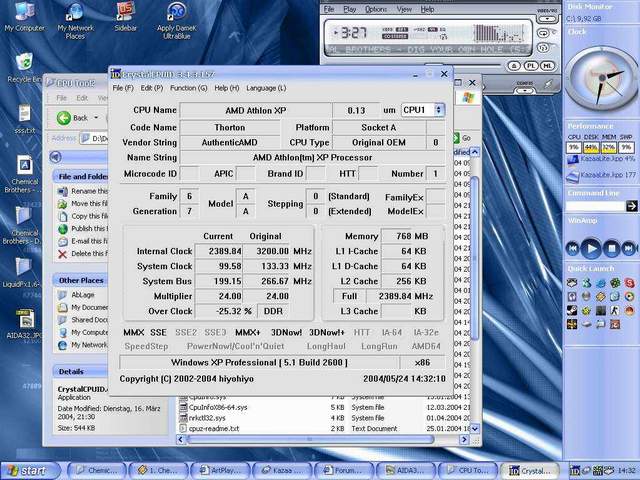The width and height of the screenshot is (640, 480).
Task: Click Explorer file list scroll-up arrow
Action: tap(475, 152)
